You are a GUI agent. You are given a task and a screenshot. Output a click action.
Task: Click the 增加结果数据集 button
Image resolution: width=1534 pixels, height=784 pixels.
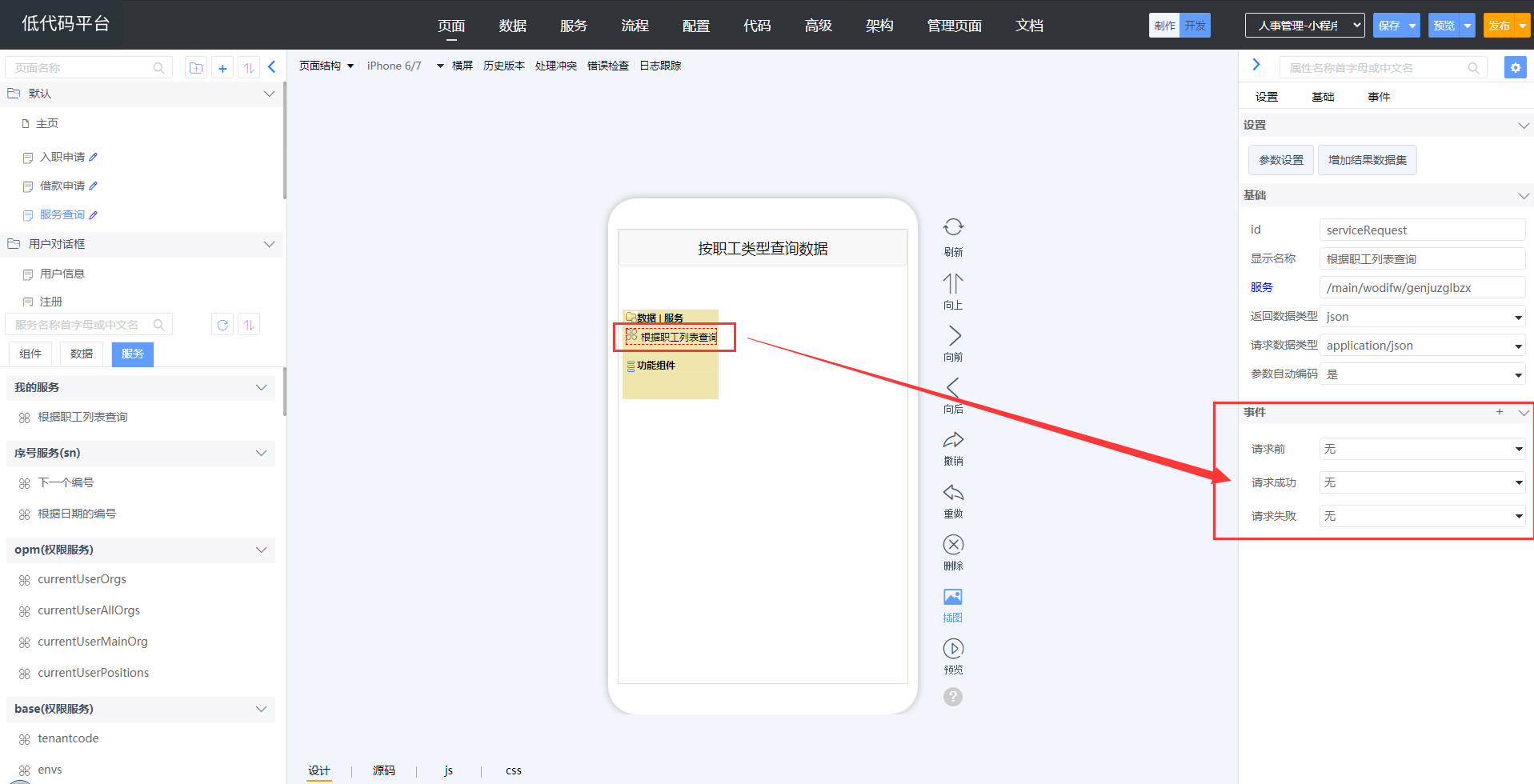tap(1368, 160)
